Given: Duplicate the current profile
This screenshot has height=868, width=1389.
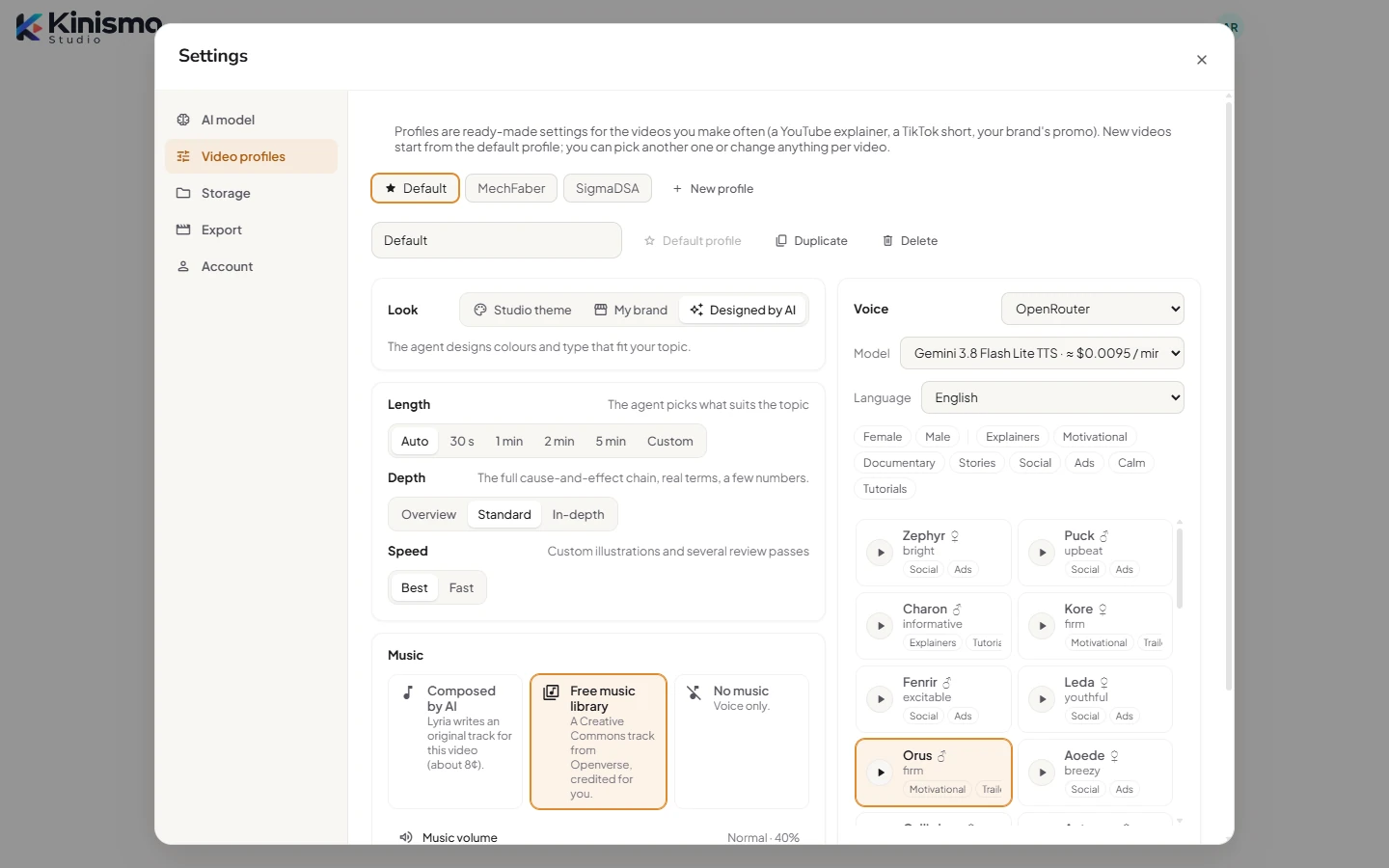Looking at the screenshot, I should coord(812,241).
